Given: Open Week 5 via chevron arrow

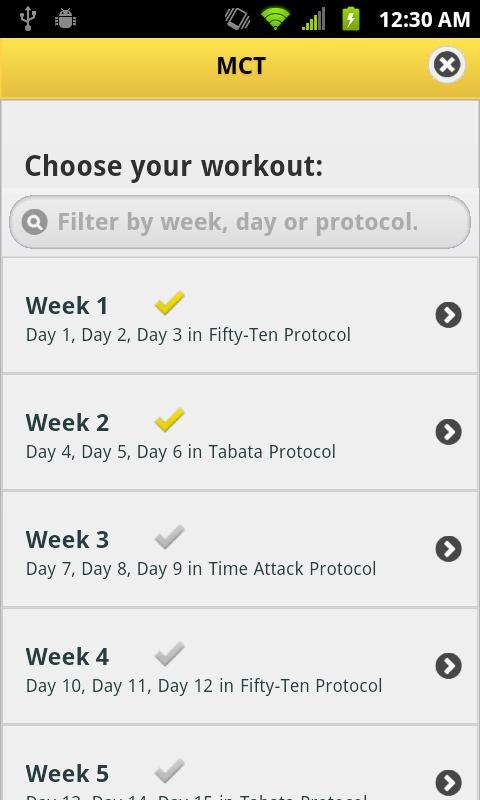Looking at the screenshot, I should [448, 783].
